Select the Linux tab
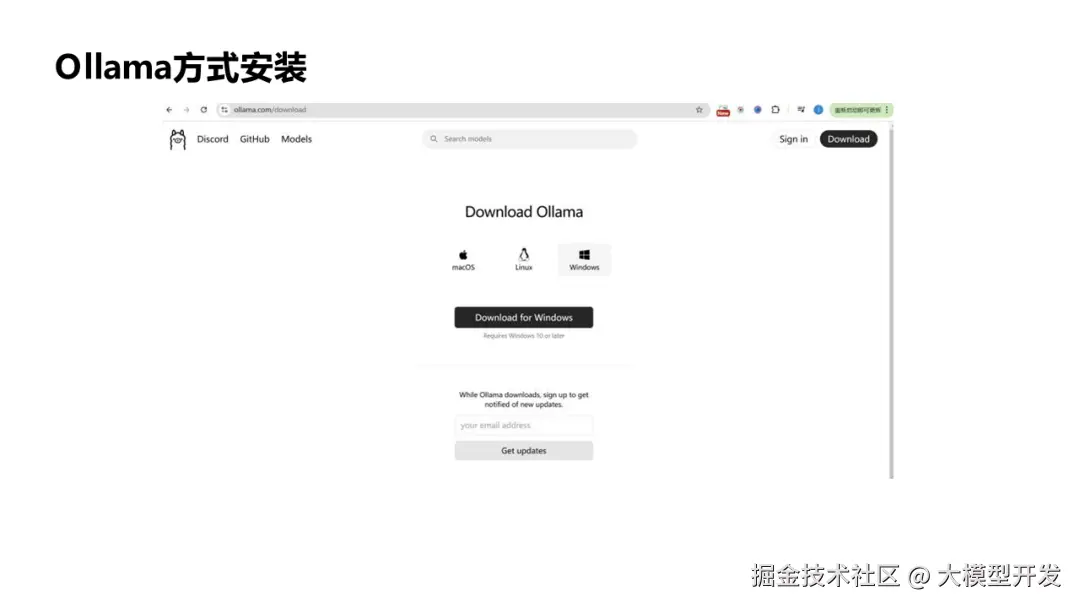Viewport: 1080px width, 608px height. point(523,260)
